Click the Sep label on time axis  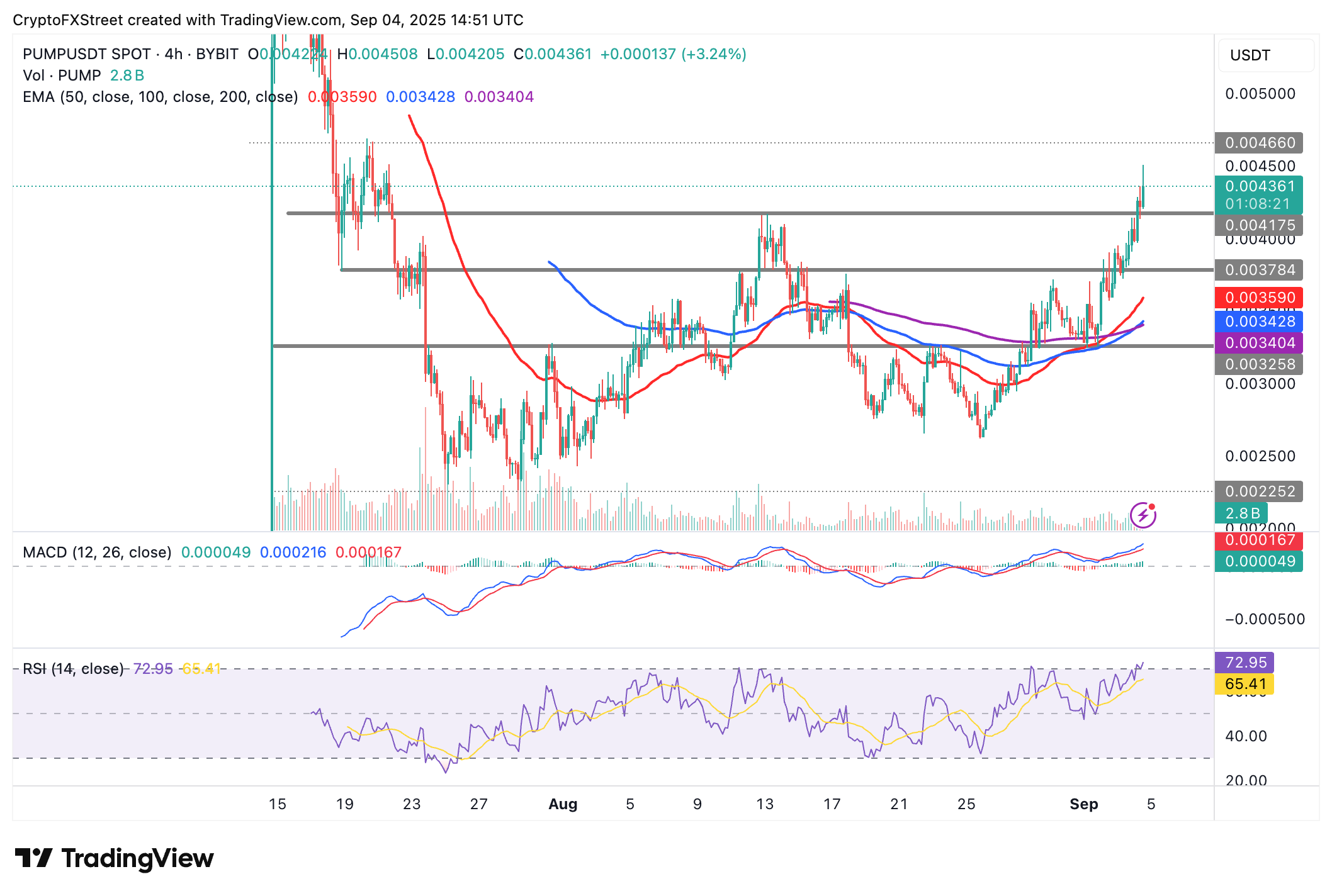[x=1083, y=804]
